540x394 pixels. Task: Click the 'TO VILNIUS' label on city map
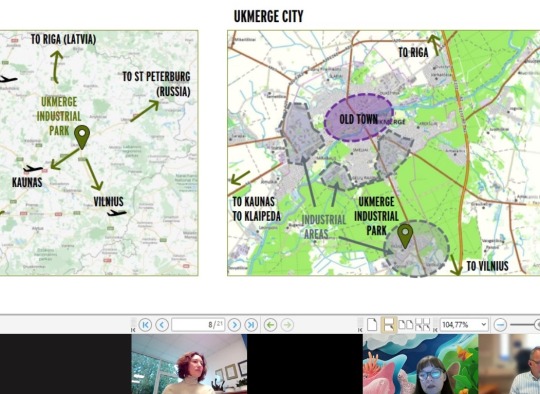(487, 266)
